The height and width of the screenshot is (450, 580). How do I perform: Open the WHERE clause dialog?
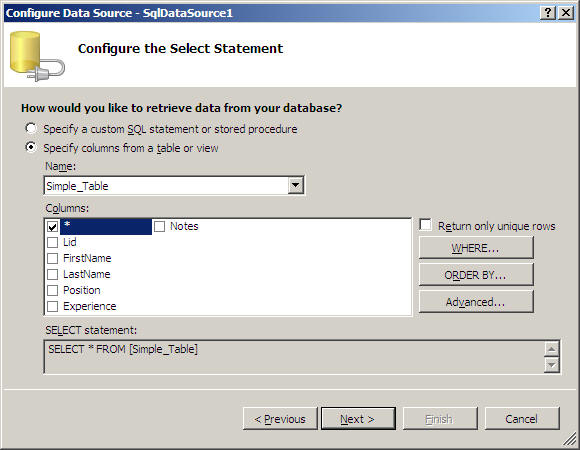[x=476, y=248]
